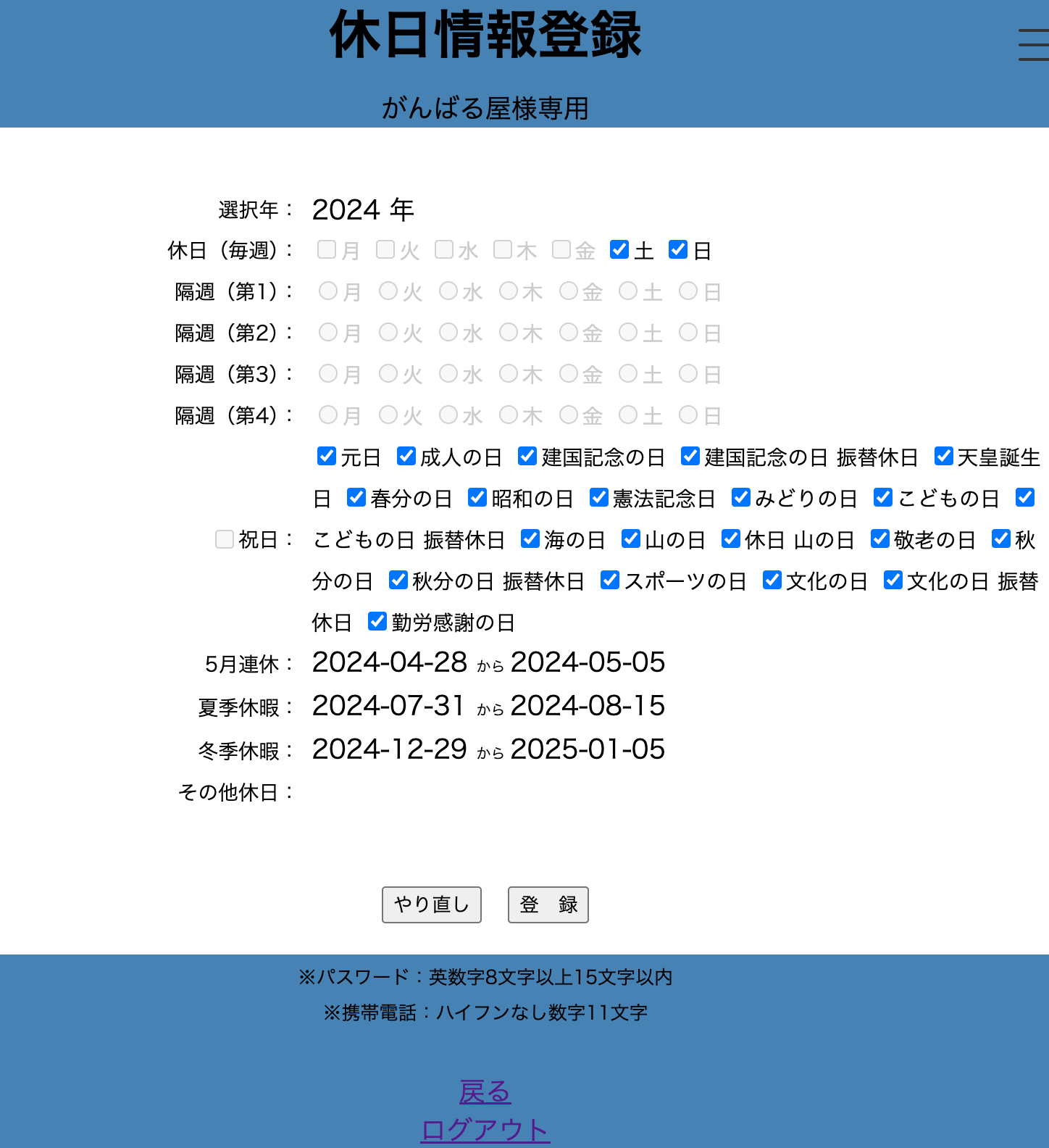
Task: Follow the 戻る link
Action: pyautogui.click(x=485, y=1091)
